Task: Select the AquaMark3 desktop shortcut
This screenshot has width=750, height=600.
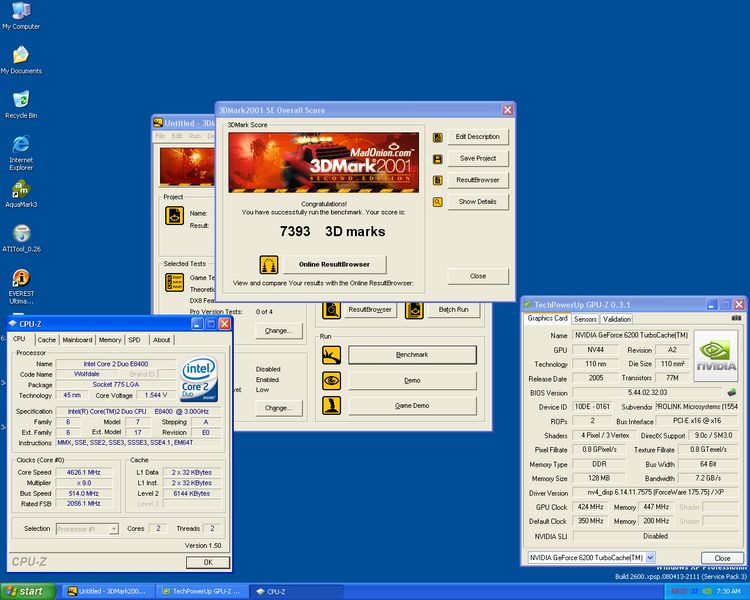Action: tap(21, 194)
